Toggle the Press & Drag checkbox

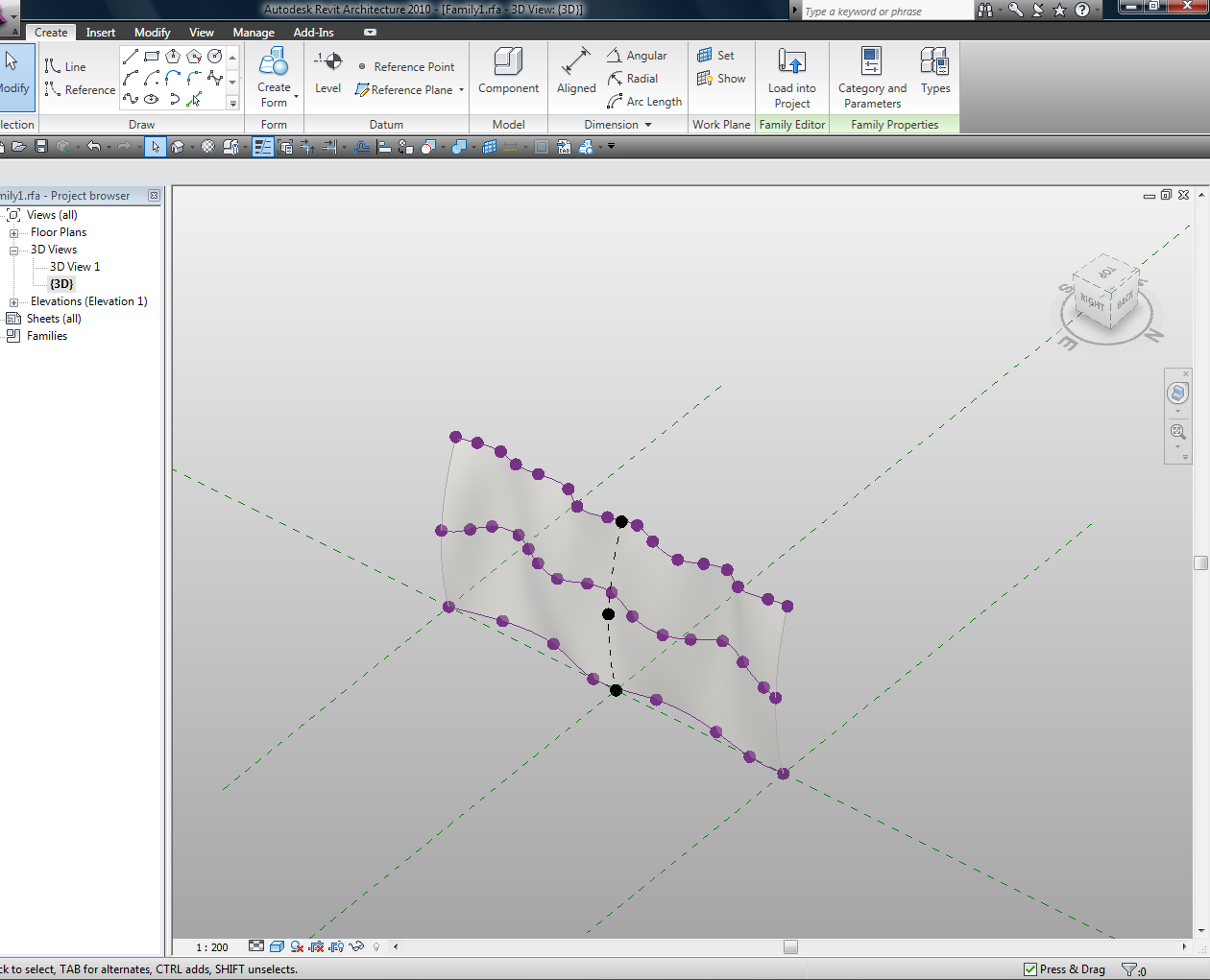[1030, 969]
